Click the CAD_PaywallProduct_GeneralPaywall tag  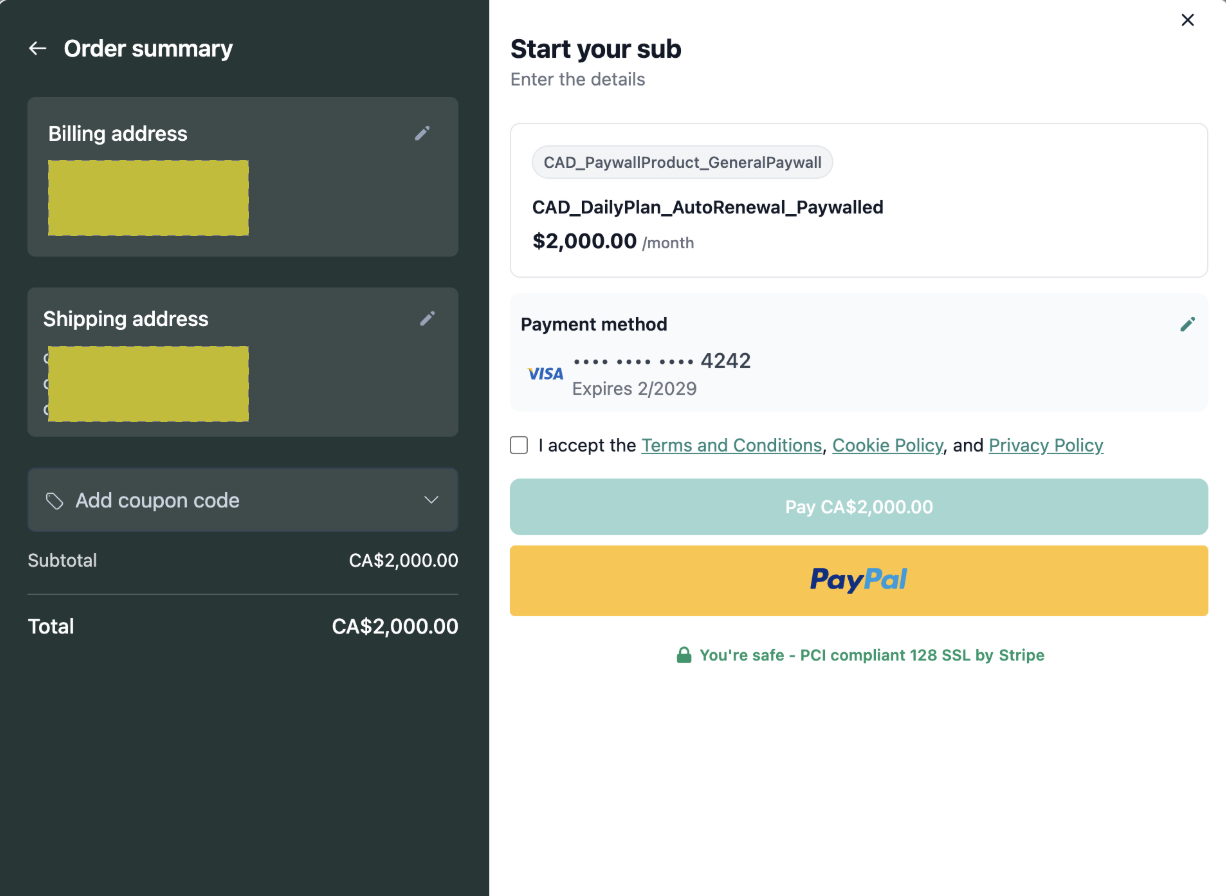point(683,162)
